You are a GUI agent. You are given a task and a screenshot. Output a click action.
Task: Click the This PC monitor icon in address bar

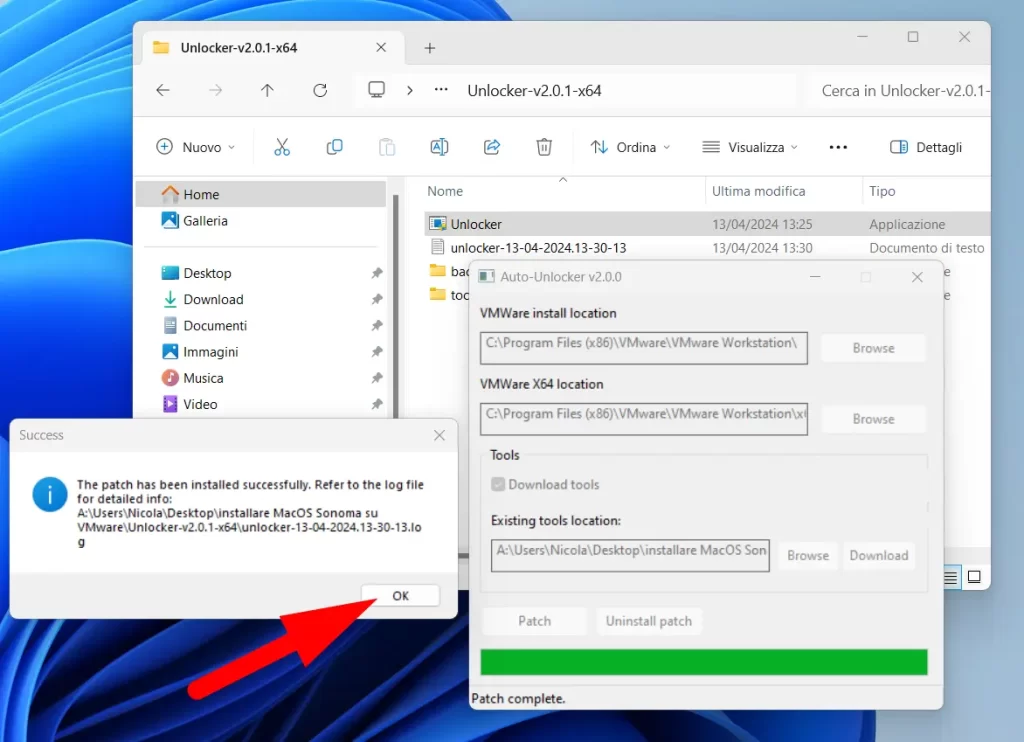point(376,89)
